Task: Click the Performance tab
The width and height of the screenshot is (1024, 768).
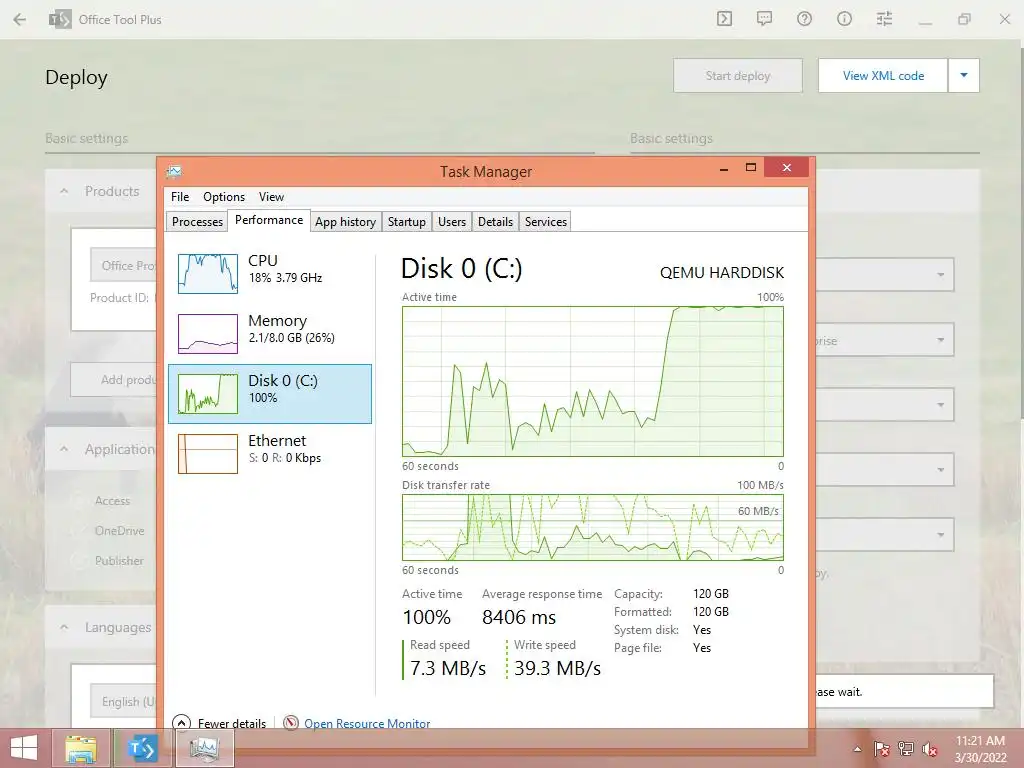Action: [269, 220]
